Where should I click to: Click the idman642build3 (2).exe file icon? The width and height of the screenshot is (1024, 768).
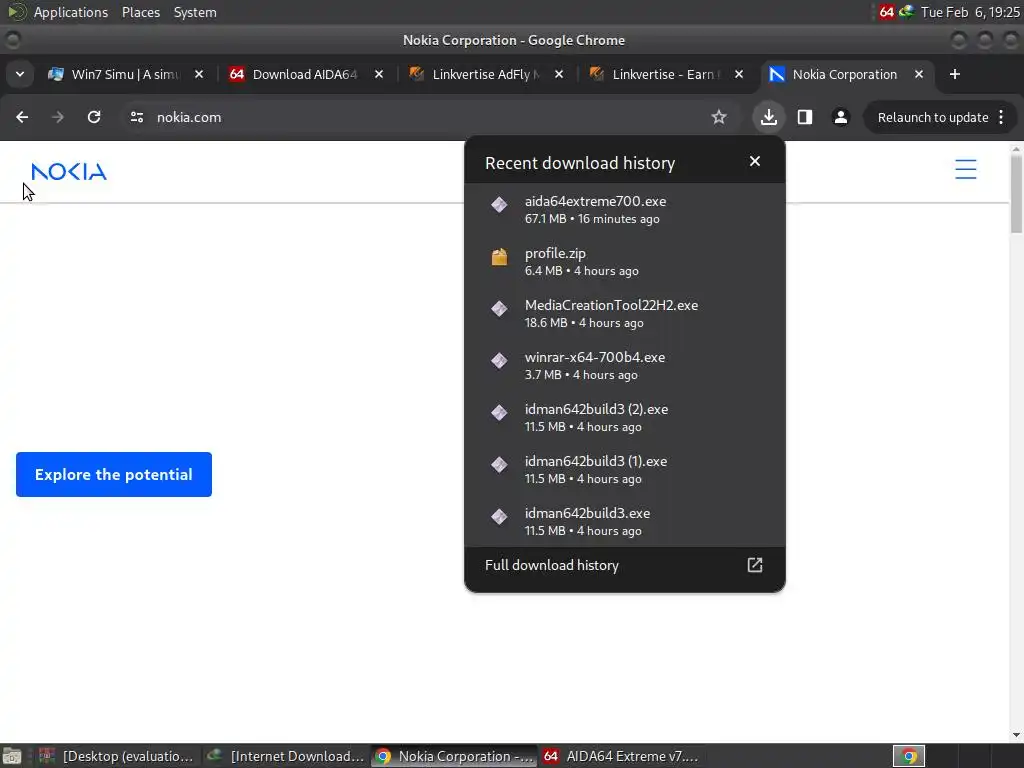(x=500, y=413)
